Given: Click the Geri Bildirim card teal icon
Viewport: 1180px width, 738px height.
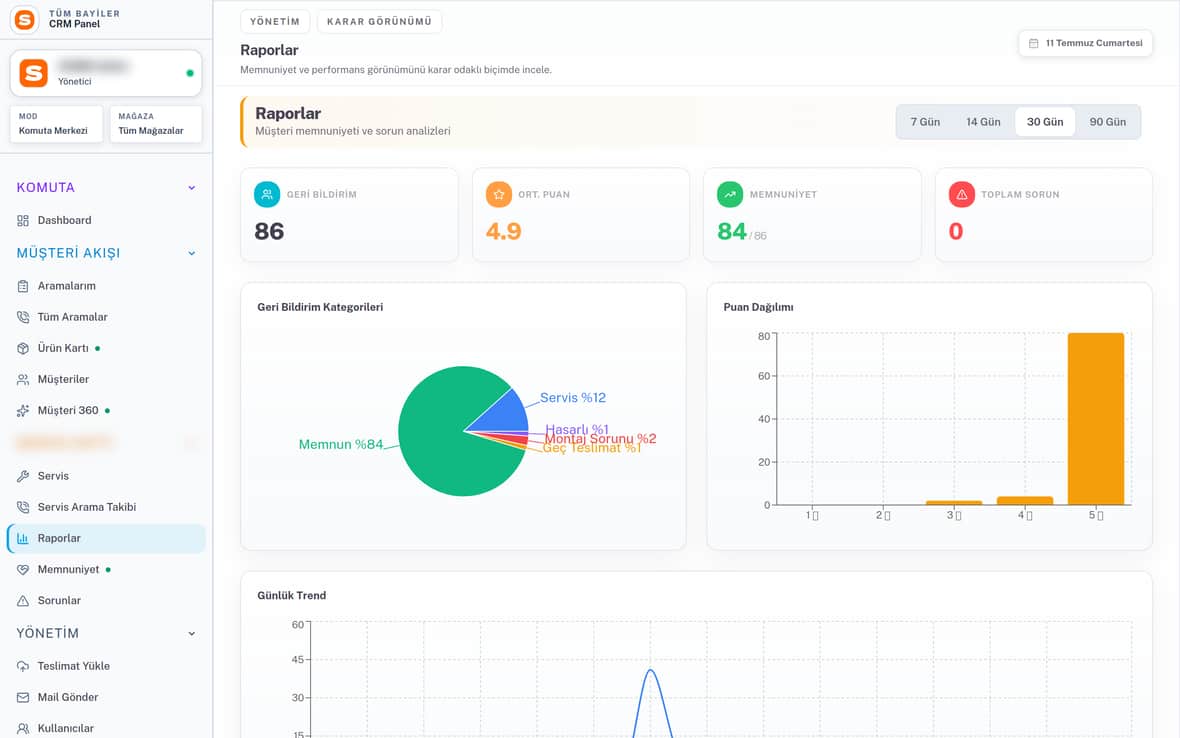Looking at the screenshot, I should coord(267,194).
